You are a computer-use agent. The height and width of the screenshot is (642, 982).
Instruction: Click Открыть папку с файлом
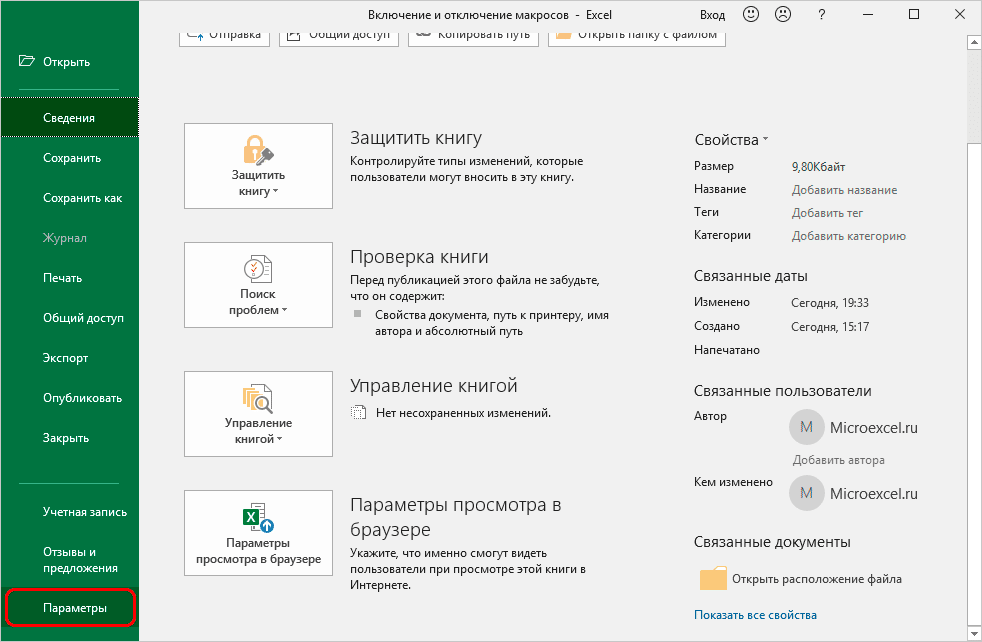point(637,33)
